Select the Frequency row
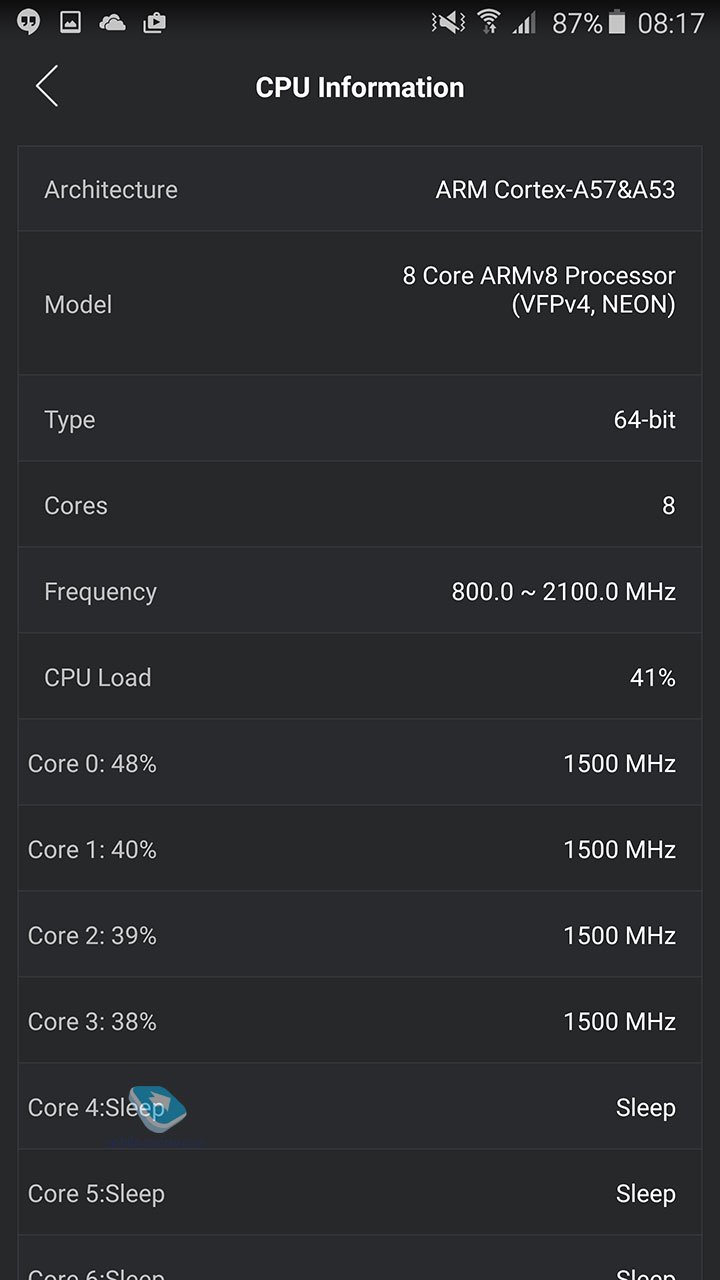The width and height of the screenshot is (720, 1280). coord(360,591)
